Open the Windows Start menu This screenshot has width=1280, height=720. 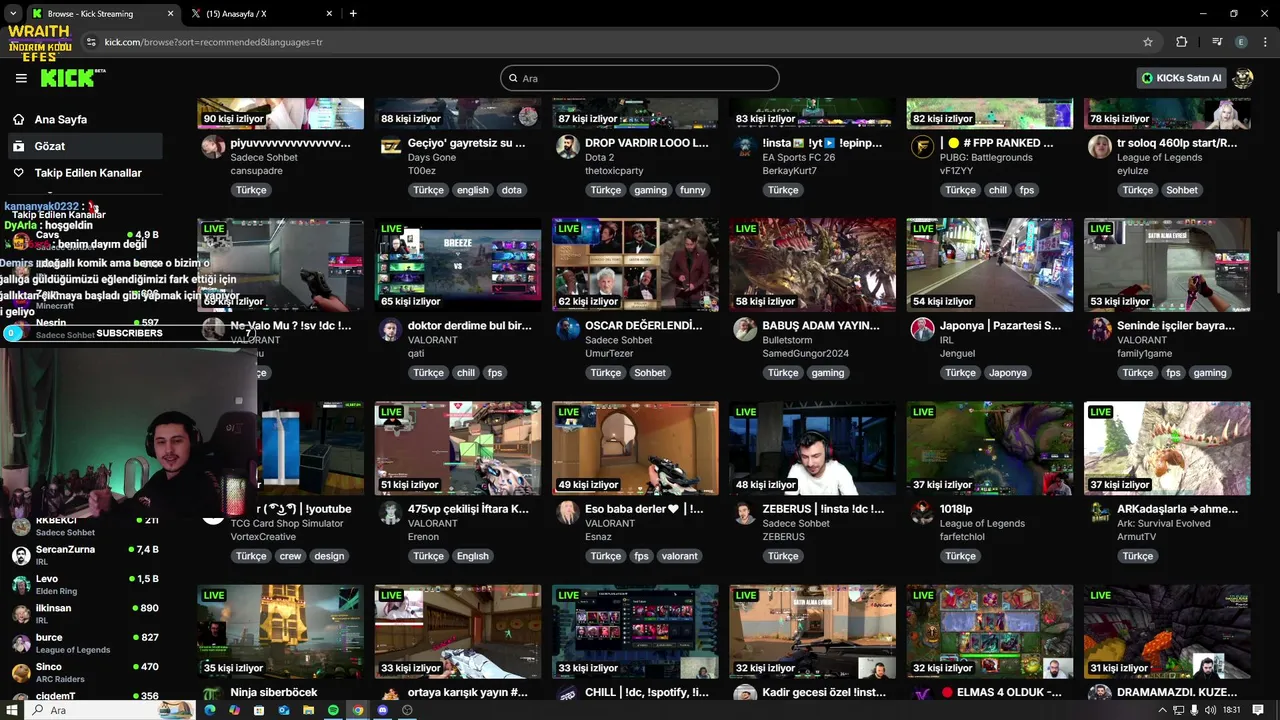(x=12, y=710)
